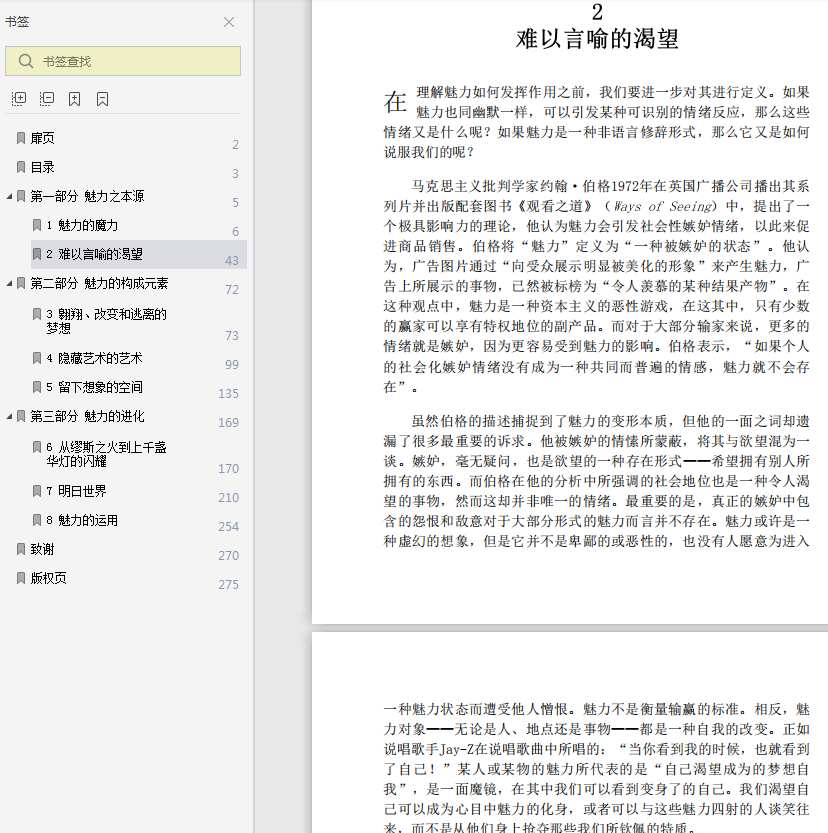
Task: Click page number 210 in bookmarks
Action: 228,498
